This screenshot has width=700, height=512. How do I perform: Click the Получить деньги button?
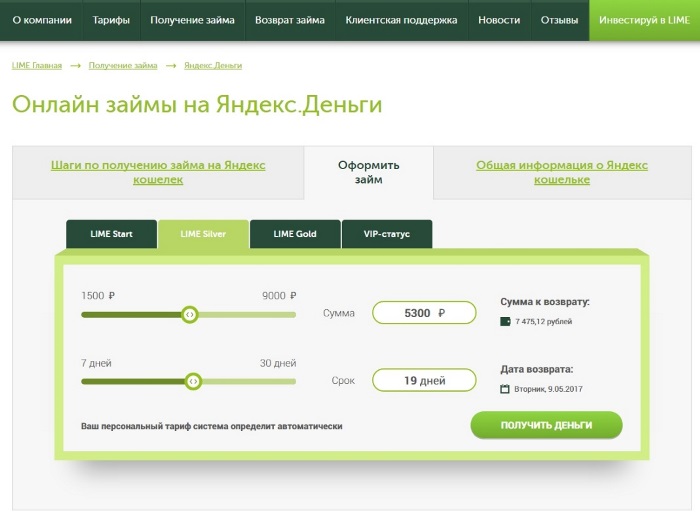[546, 425]
